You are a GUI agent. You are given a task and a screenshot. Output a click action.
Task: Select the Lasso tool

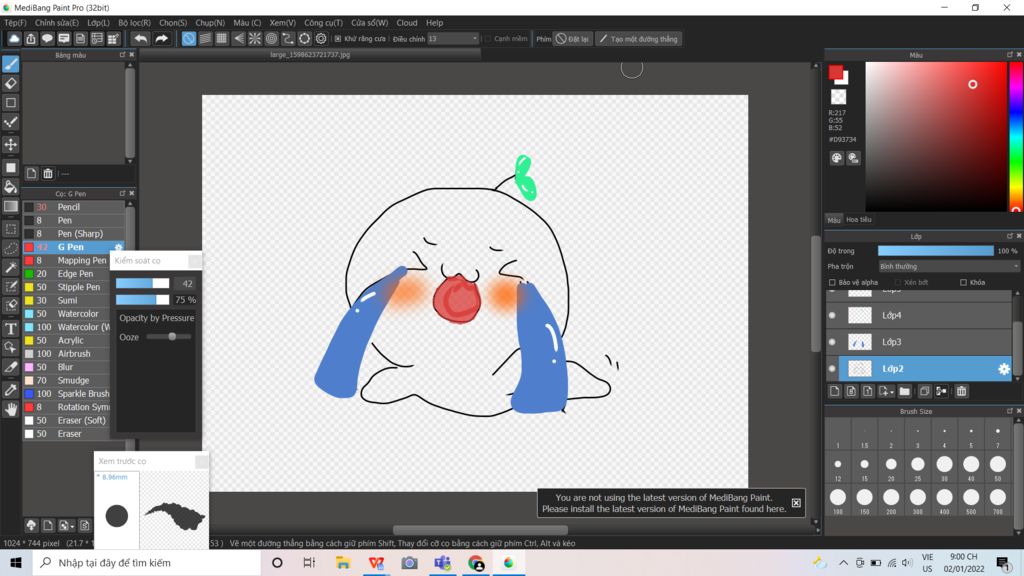pos(10,248)
